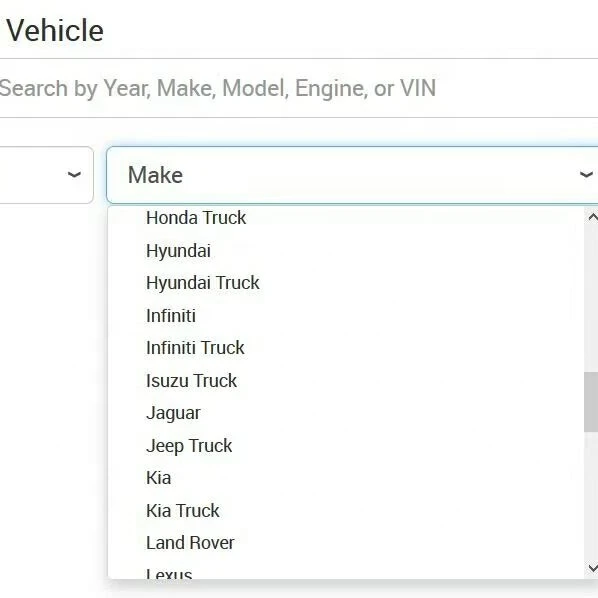Open the dropdown left of Make
Viewport: 598px width, 598px height.
click(x=46, y=175)
